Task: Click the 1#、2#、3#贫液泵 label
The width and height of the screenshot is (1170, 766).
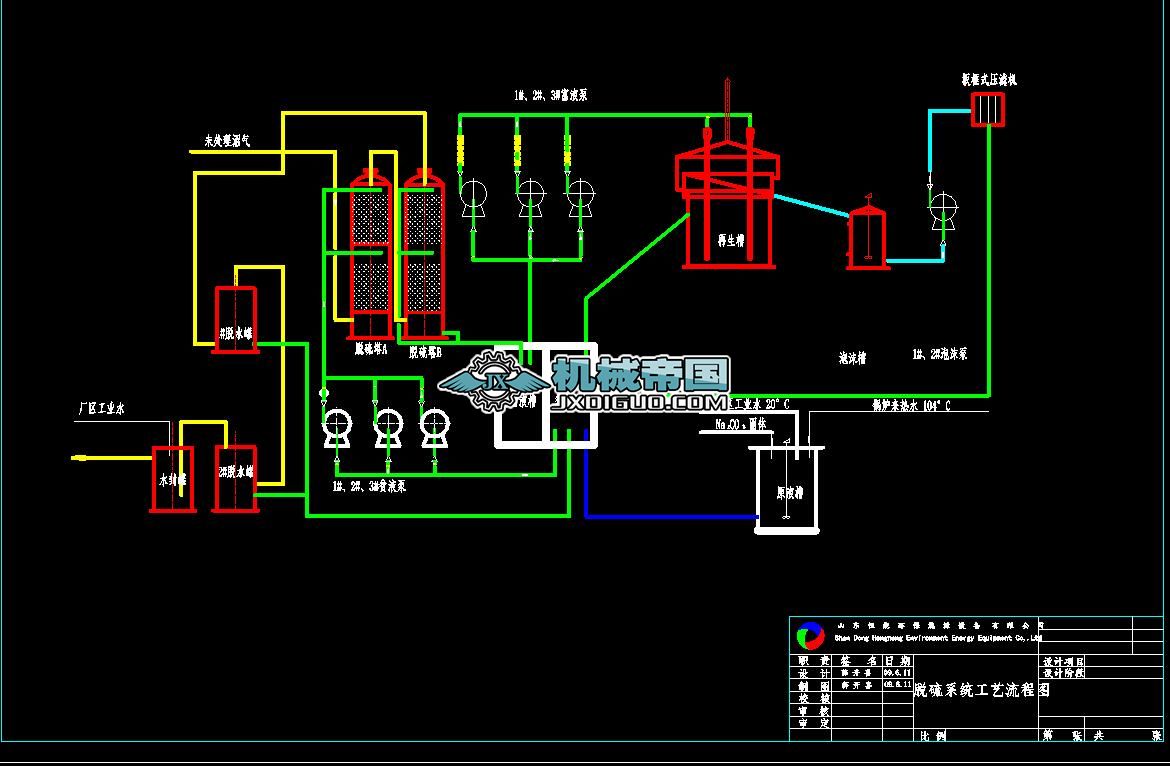Action: point(369,486)
